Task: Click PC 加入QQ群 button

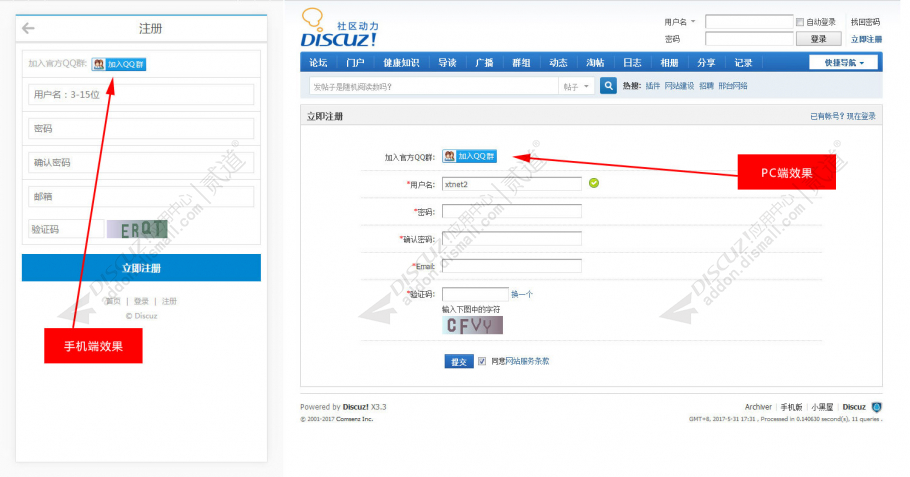Action: pos(470,156)
